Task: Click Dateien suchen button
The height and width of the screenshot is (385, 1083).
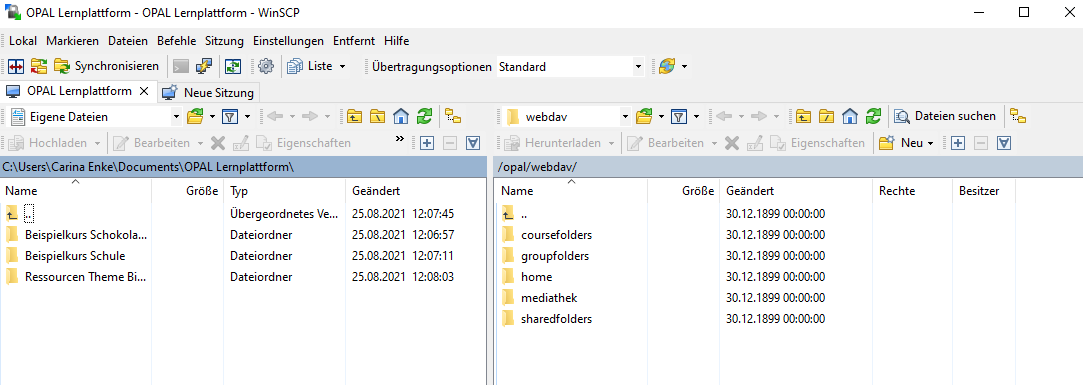Action: pyautogui.click(x=946, y=116)
